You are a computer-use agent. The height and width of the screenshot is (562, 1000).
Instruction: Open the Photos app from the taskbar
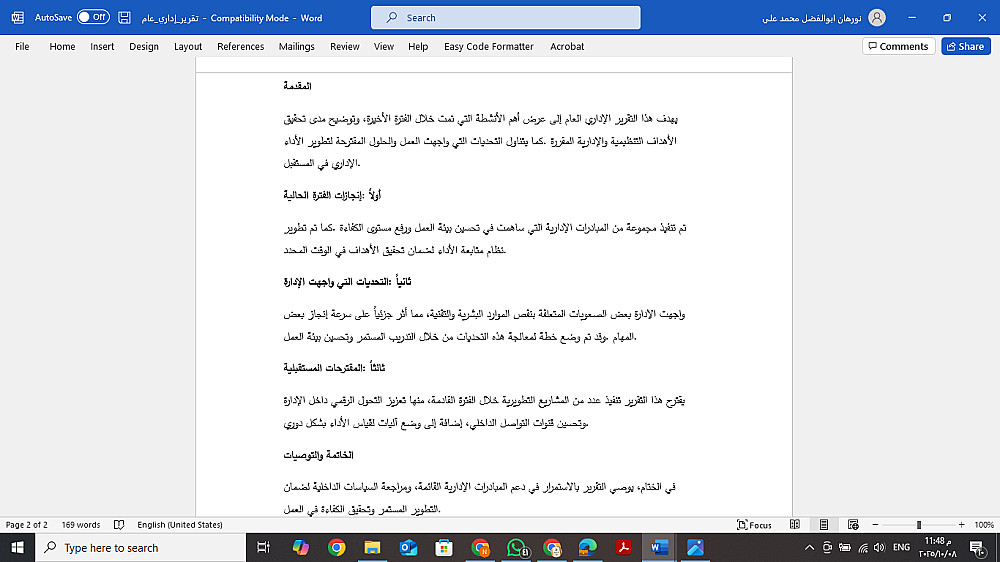coord(695,547)
